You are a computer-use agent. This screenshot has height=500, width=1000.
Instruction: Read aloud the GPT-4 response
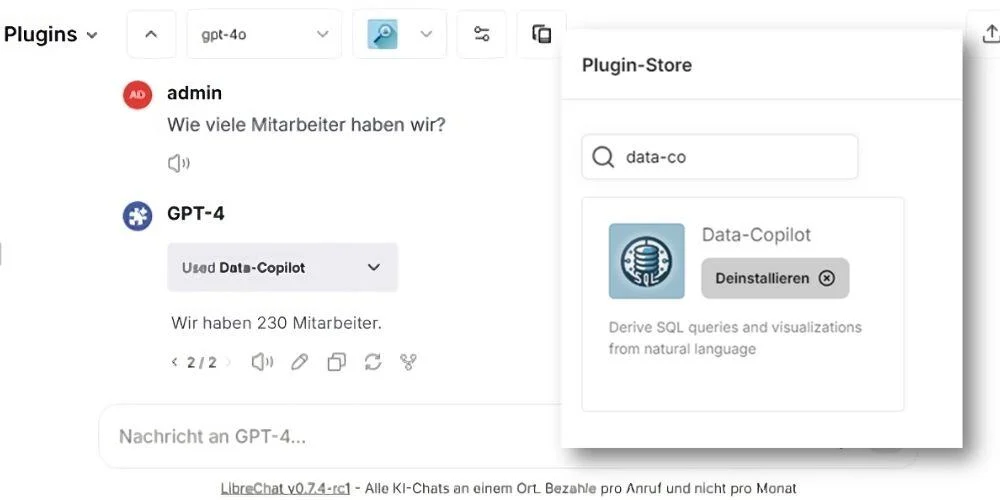pyautogui.click(x=262, y=362)
